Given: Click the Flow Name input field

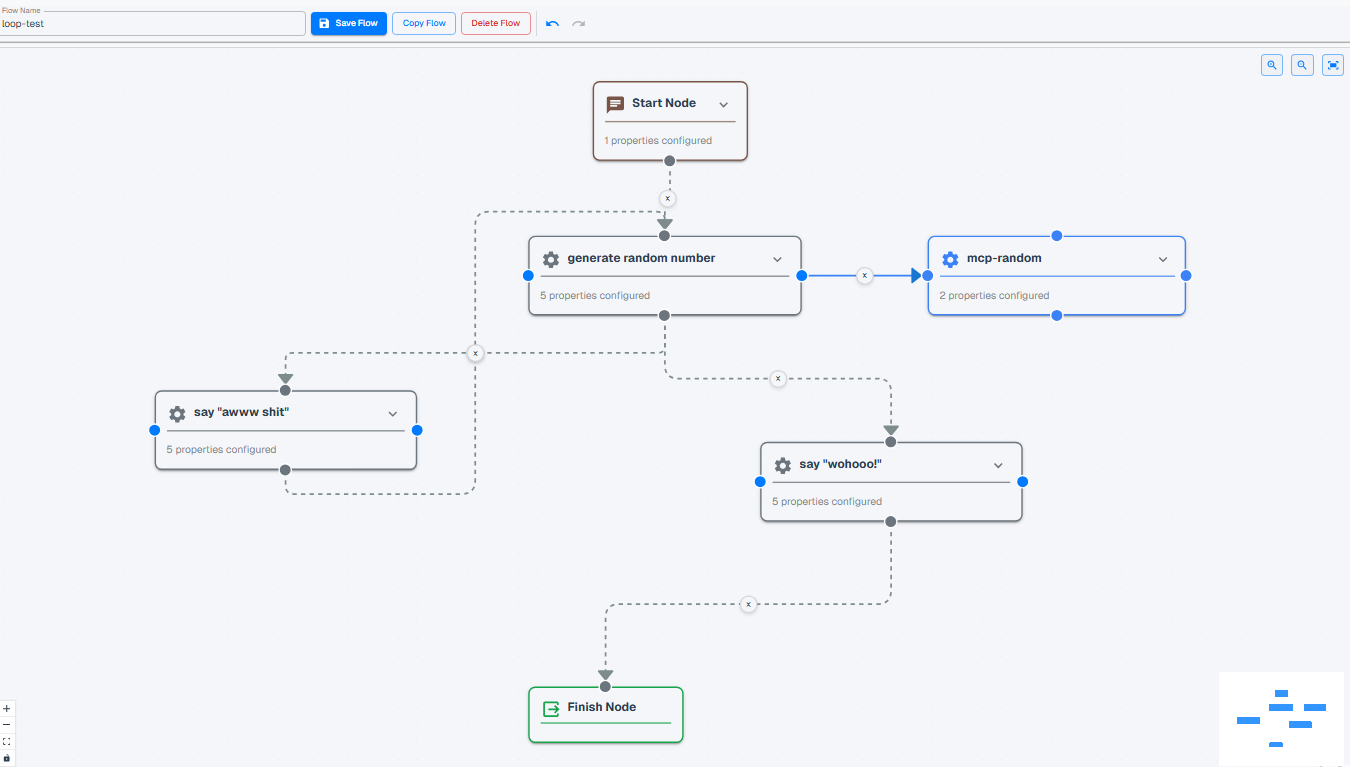Looking at the screenshot, I should pyautogui.click(x=152, y=23).
